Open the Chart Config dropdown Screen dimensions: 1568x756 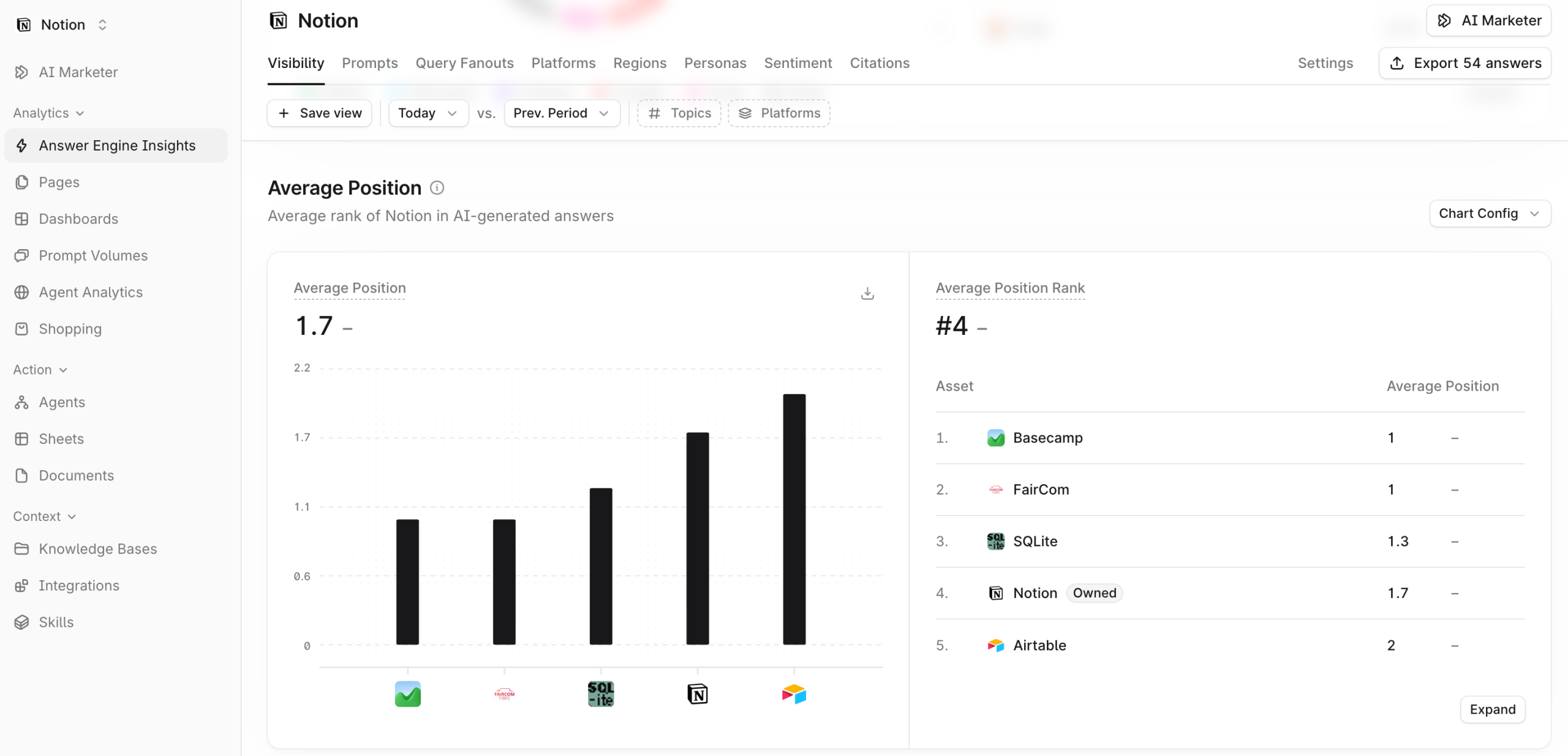point(1490,214)
